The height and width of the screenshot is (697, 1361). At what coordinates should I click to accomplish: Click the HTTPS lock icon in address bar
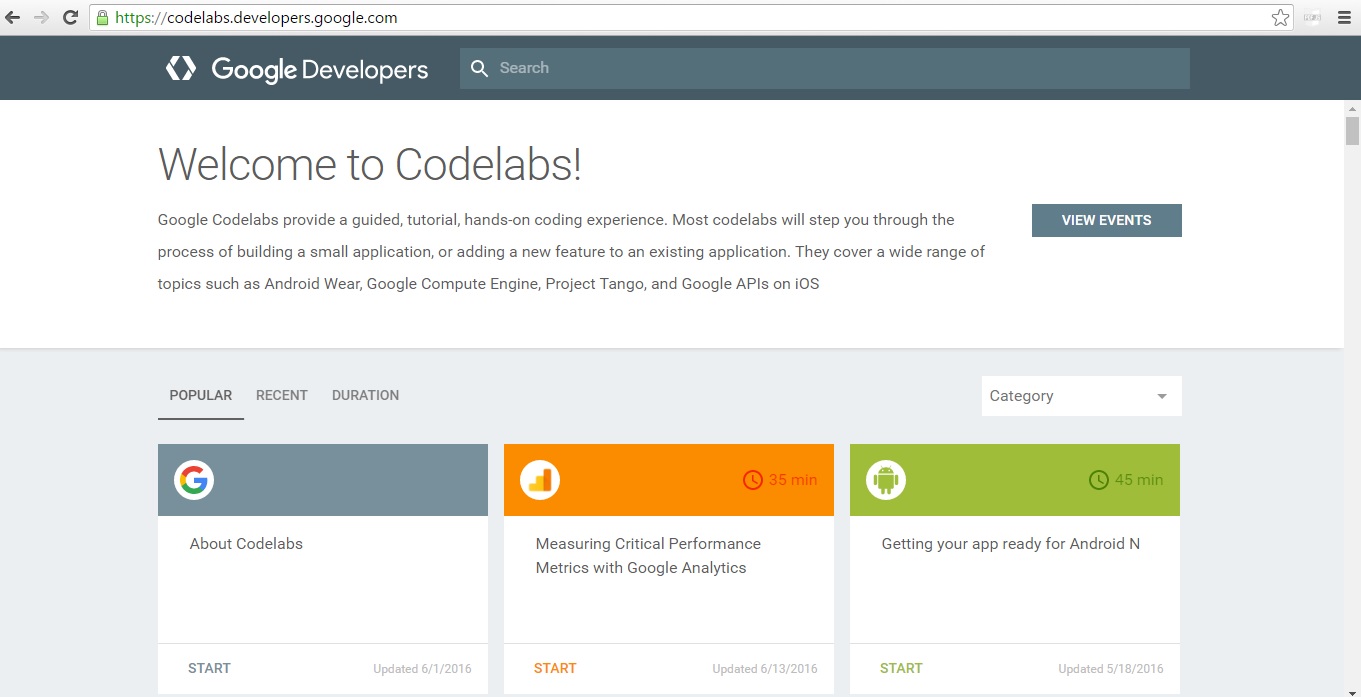(x=101, y=17)
